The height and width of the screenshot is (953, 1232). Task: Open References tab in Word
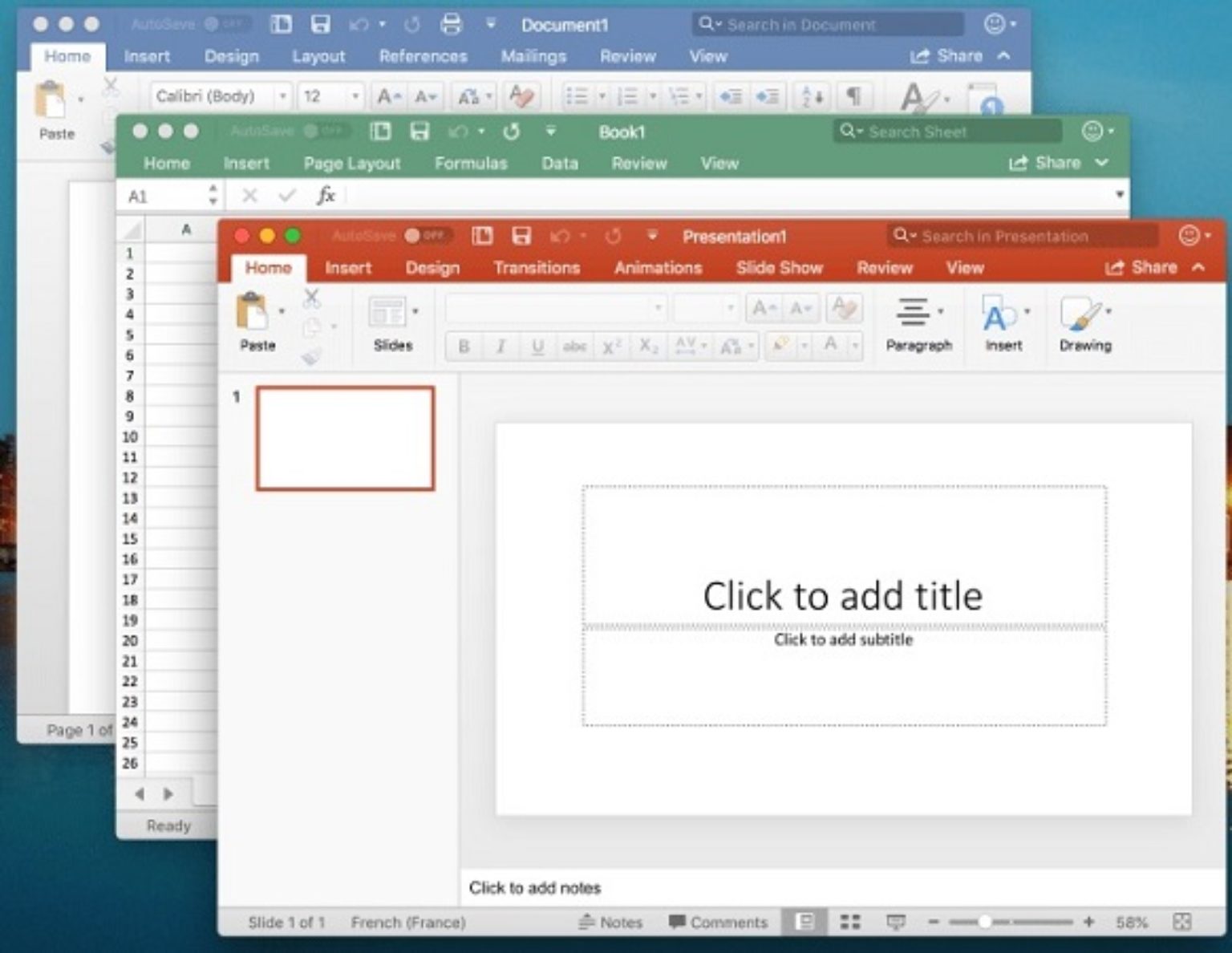pyautogui.click(x=423, y=57)
